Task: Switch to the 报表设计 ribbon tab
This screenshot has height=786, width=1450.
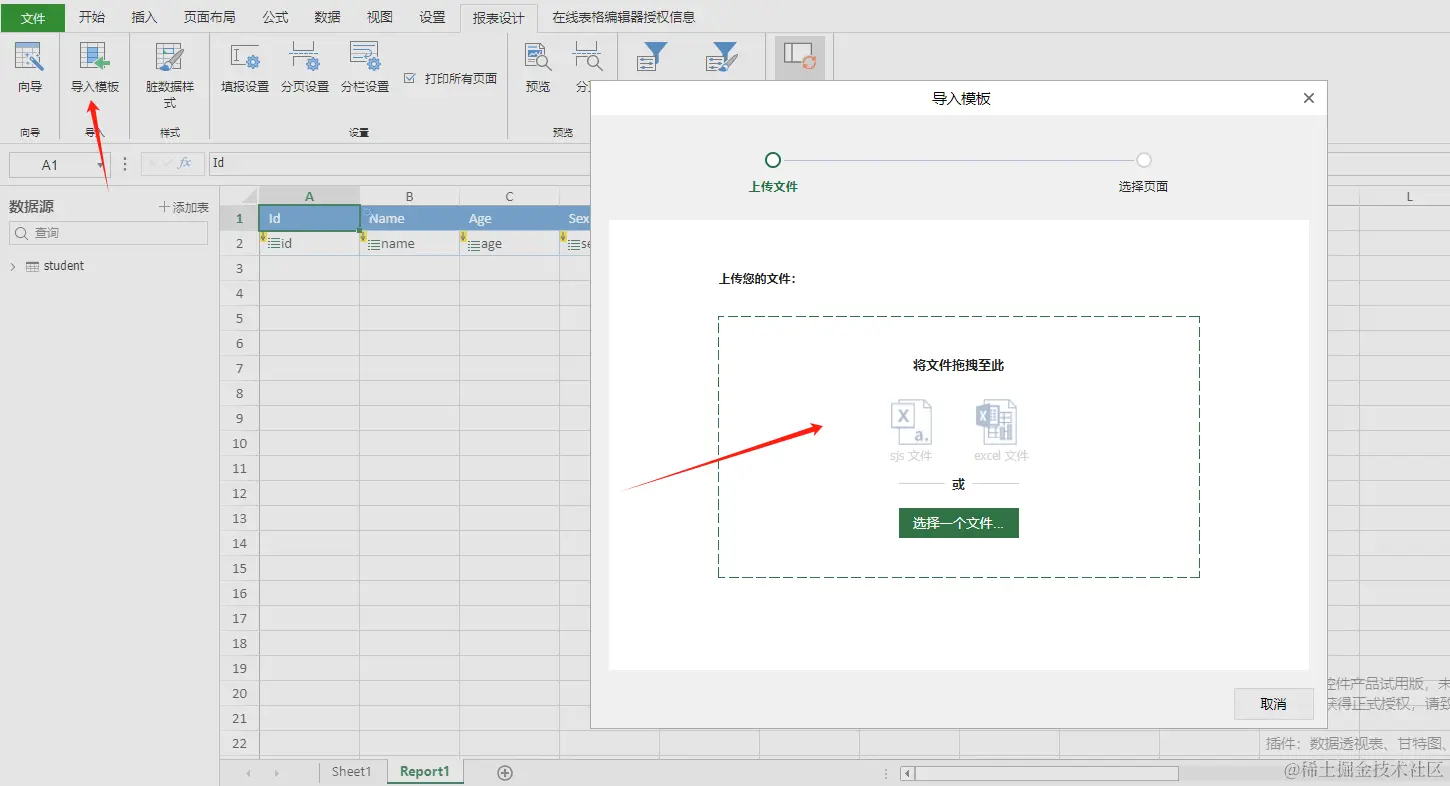Action: click(498, 17)
